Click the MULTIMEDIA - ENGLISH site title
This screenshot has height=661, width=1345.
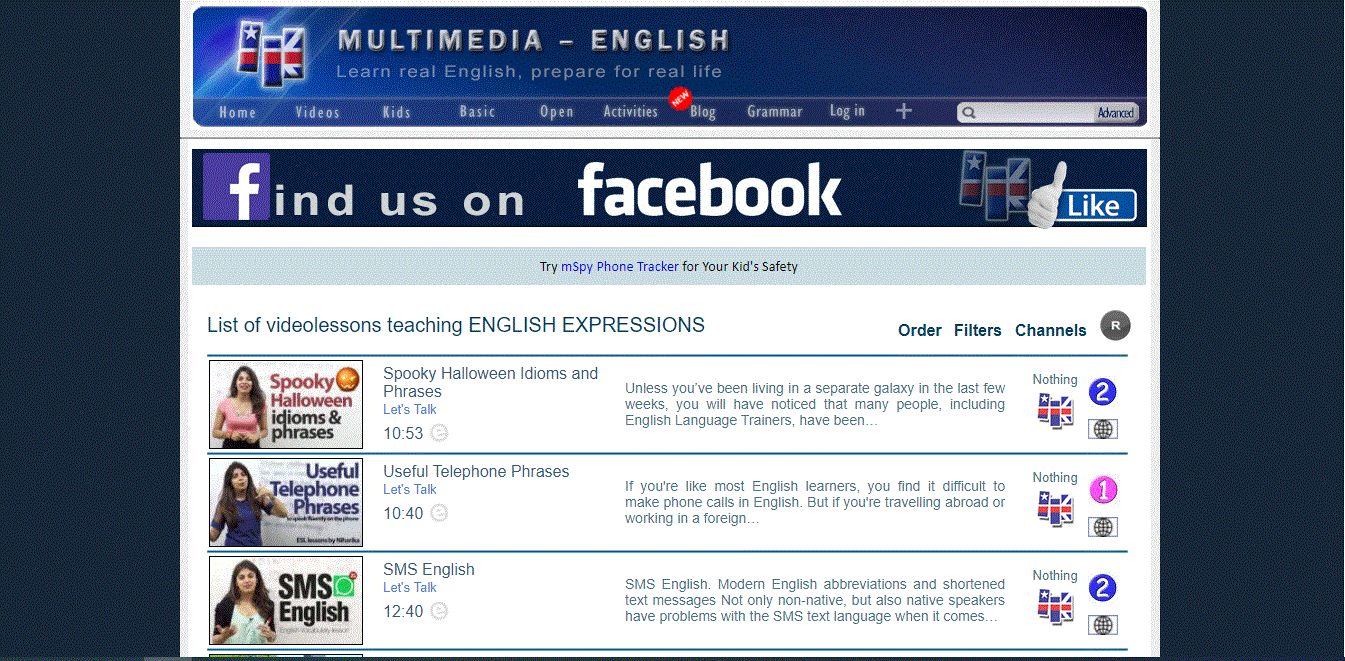(x=534, y=41)
